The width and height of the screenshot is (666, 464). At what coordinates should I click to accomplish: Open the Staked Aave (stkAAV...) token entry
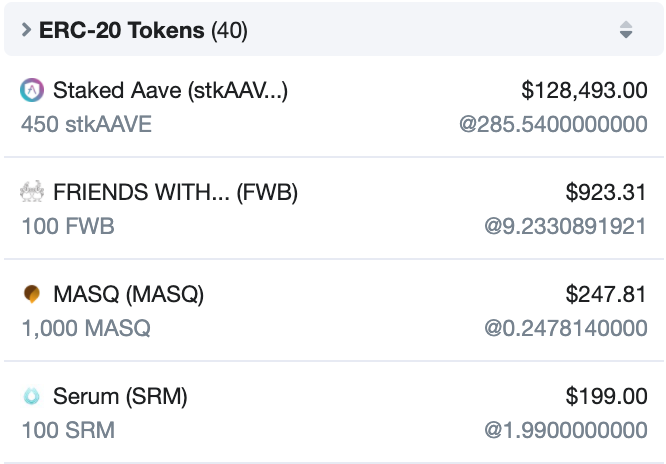click(170, 91)
